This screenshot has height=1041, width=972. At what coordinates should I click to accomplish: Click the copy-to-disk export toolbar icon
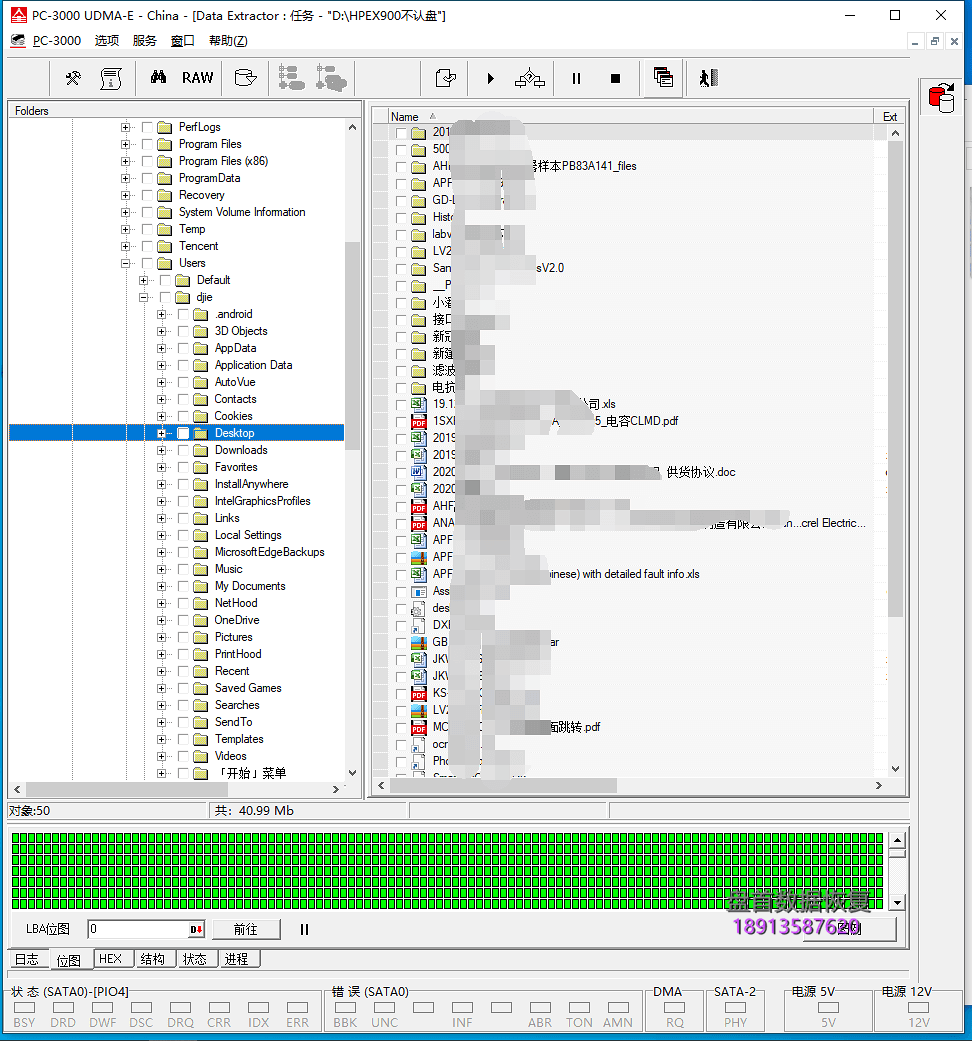[446, 78]
